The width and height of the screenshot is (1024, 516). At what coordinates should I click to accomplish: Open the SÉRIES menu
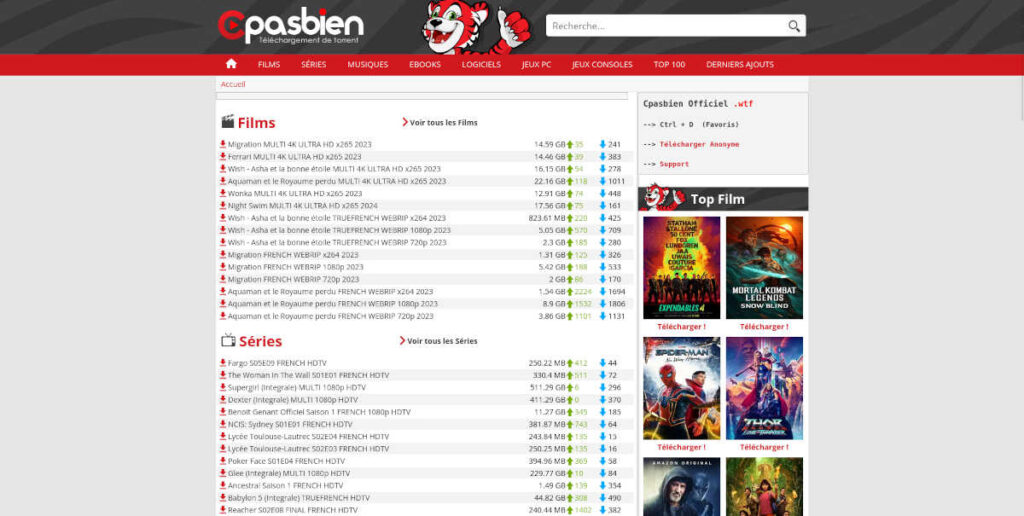tap(313, 65)
